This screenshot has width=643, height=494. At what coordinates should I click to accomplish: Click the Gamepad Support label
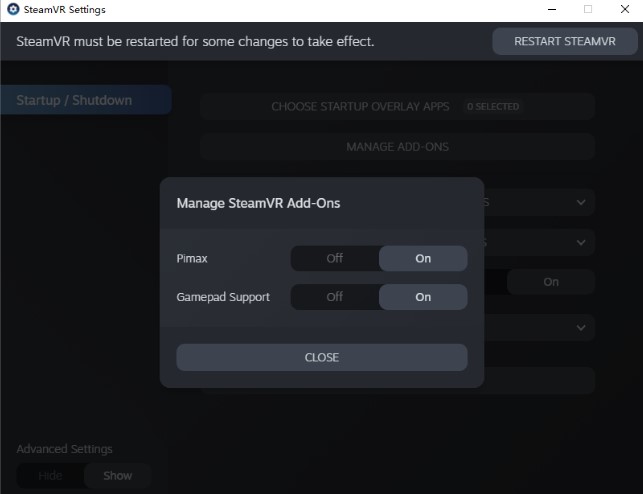223,297
